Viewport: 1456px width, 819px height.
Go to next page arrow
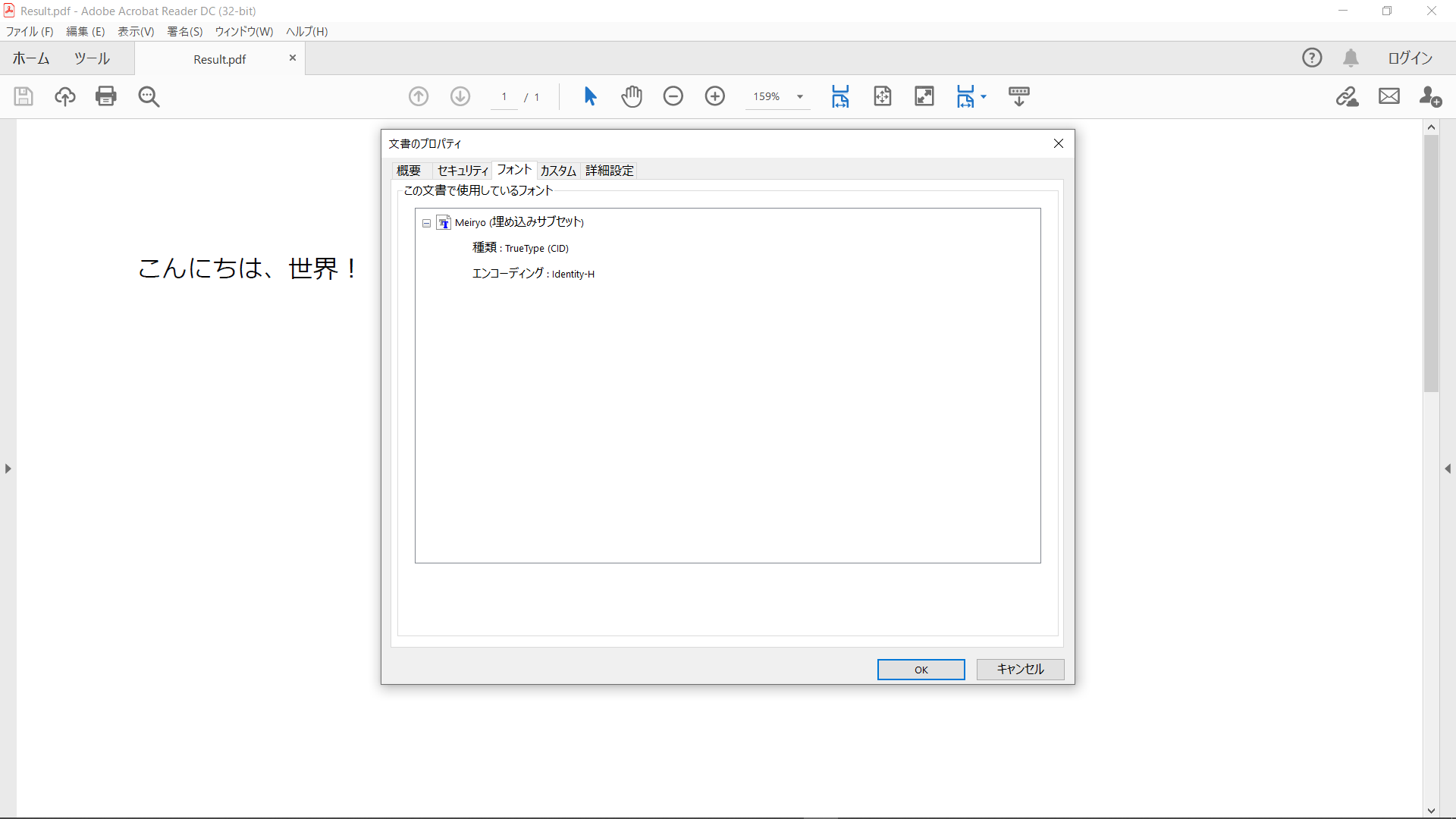pyautogui.click(x=460, y=96)
